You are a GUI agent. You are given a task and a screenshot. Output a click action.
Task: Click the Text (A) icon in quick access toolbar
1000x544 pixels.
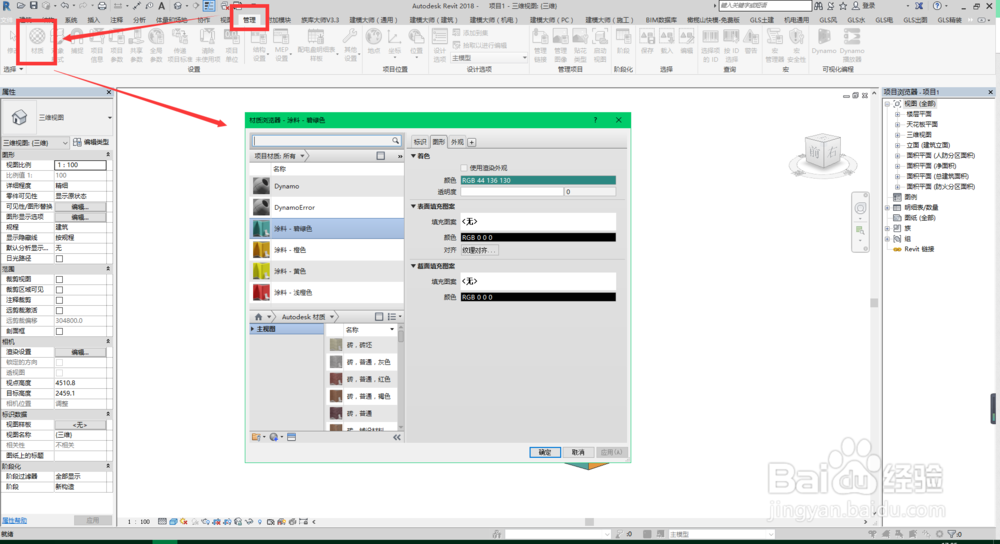(161, 6)
